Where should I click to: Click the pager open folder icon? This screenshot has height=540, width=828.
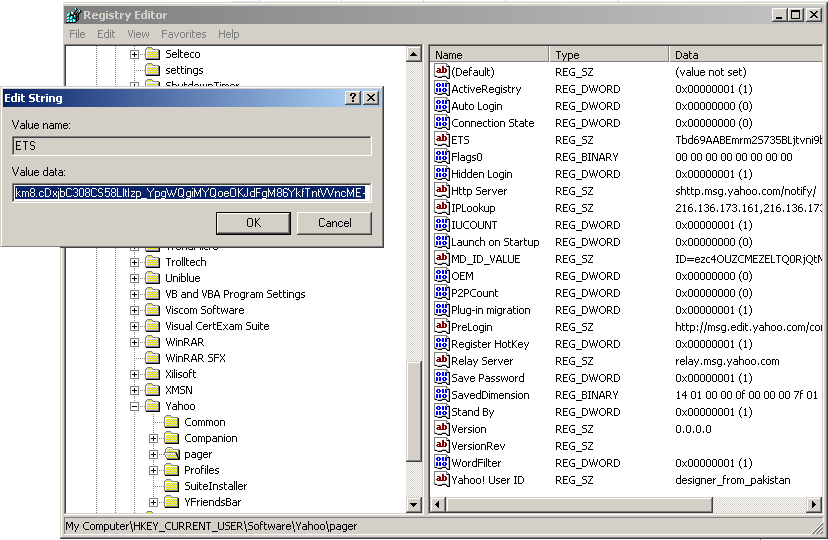pyautogui.click(x=172, y=454)
